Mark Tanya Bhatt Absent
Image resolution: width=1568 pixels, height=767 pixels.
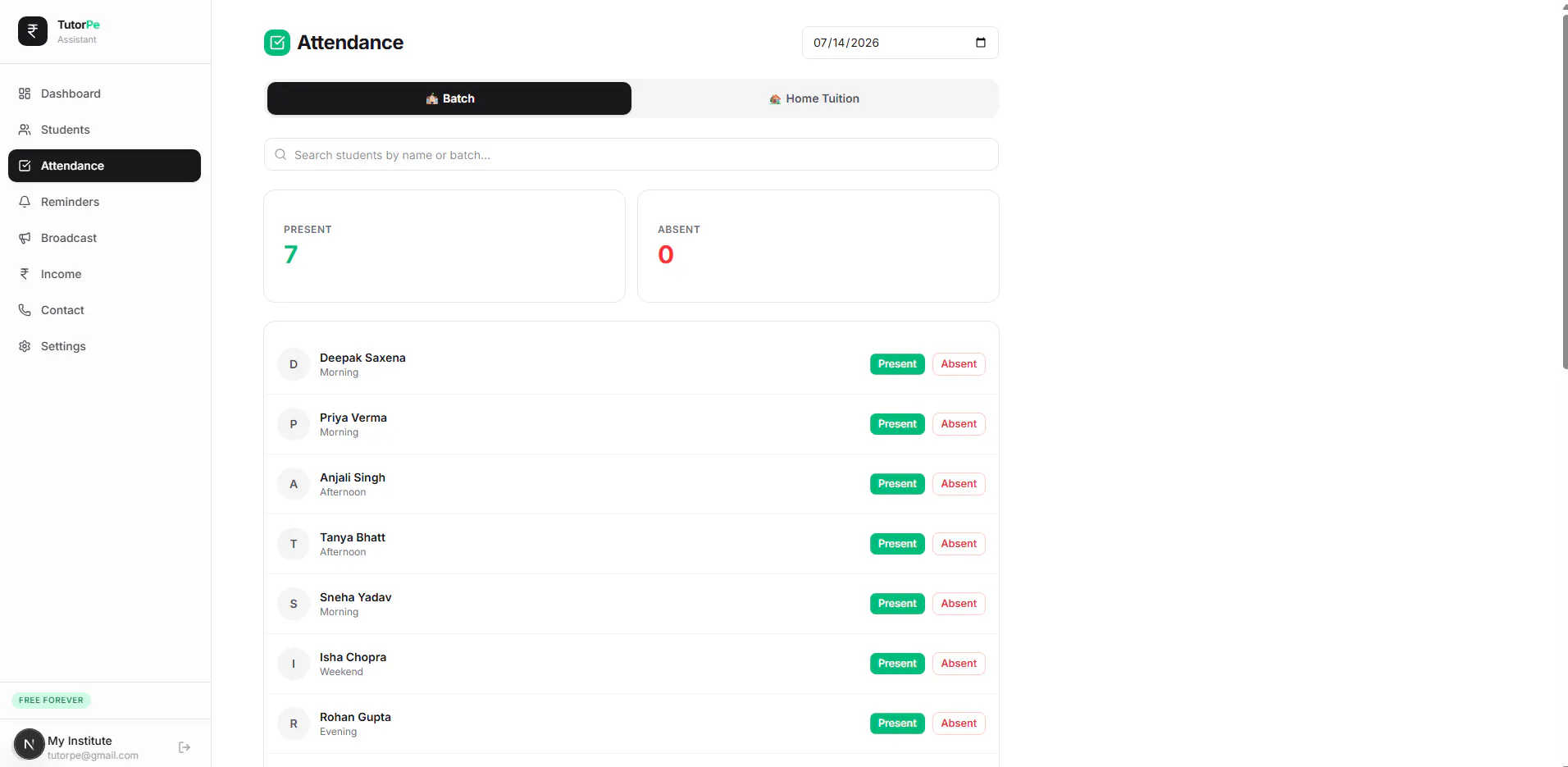[959, 544]
